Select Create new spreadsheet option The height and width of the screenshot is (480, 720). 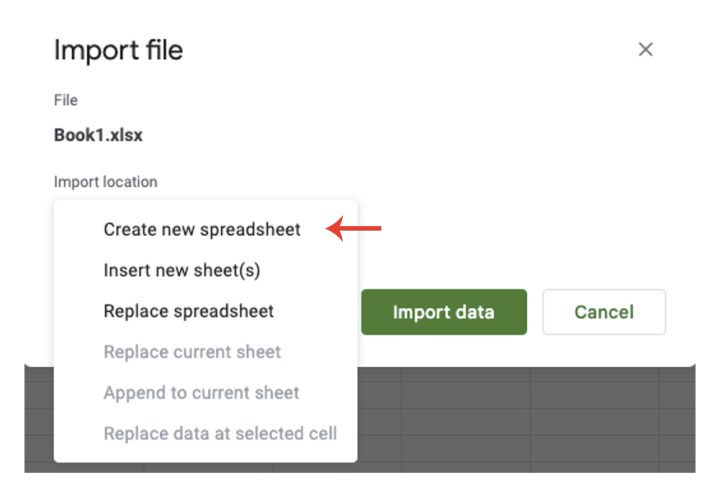pyautogui.click(x=202, y=230)
